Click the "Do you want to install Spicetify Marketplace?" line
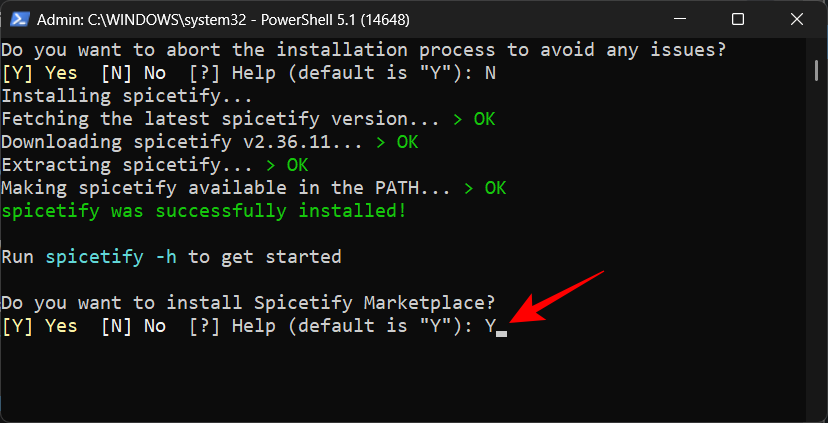Screen dimensions: 828x423 click(248, 303)
